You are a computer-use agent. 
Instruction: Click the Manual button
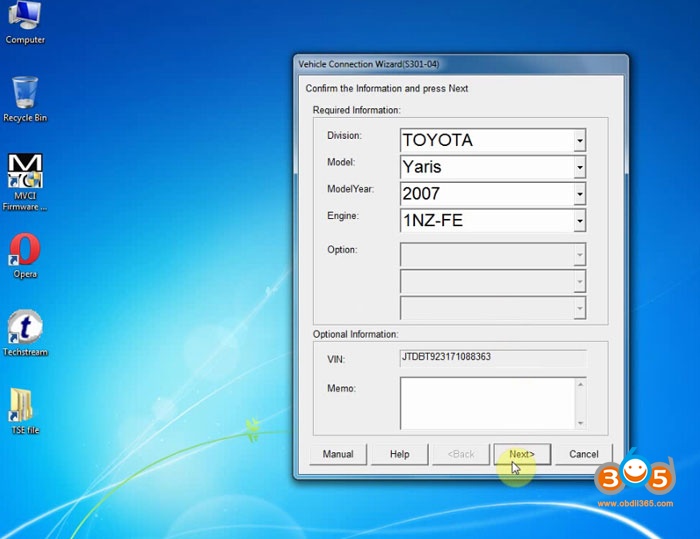coord(338,454)
